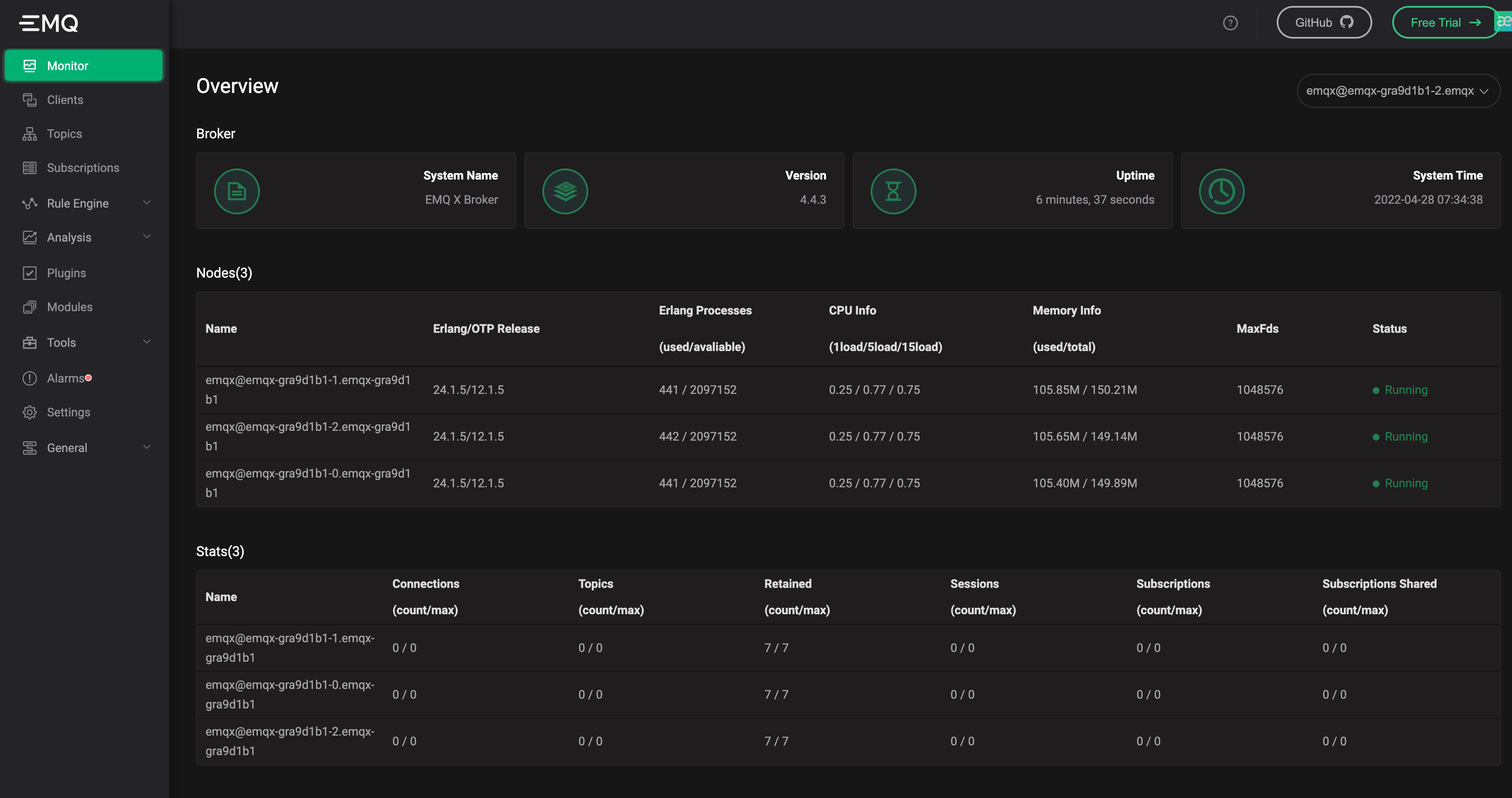Click the Free Trial arrow icon
Screen dimensions: 1512x798
click(1475, 23)
